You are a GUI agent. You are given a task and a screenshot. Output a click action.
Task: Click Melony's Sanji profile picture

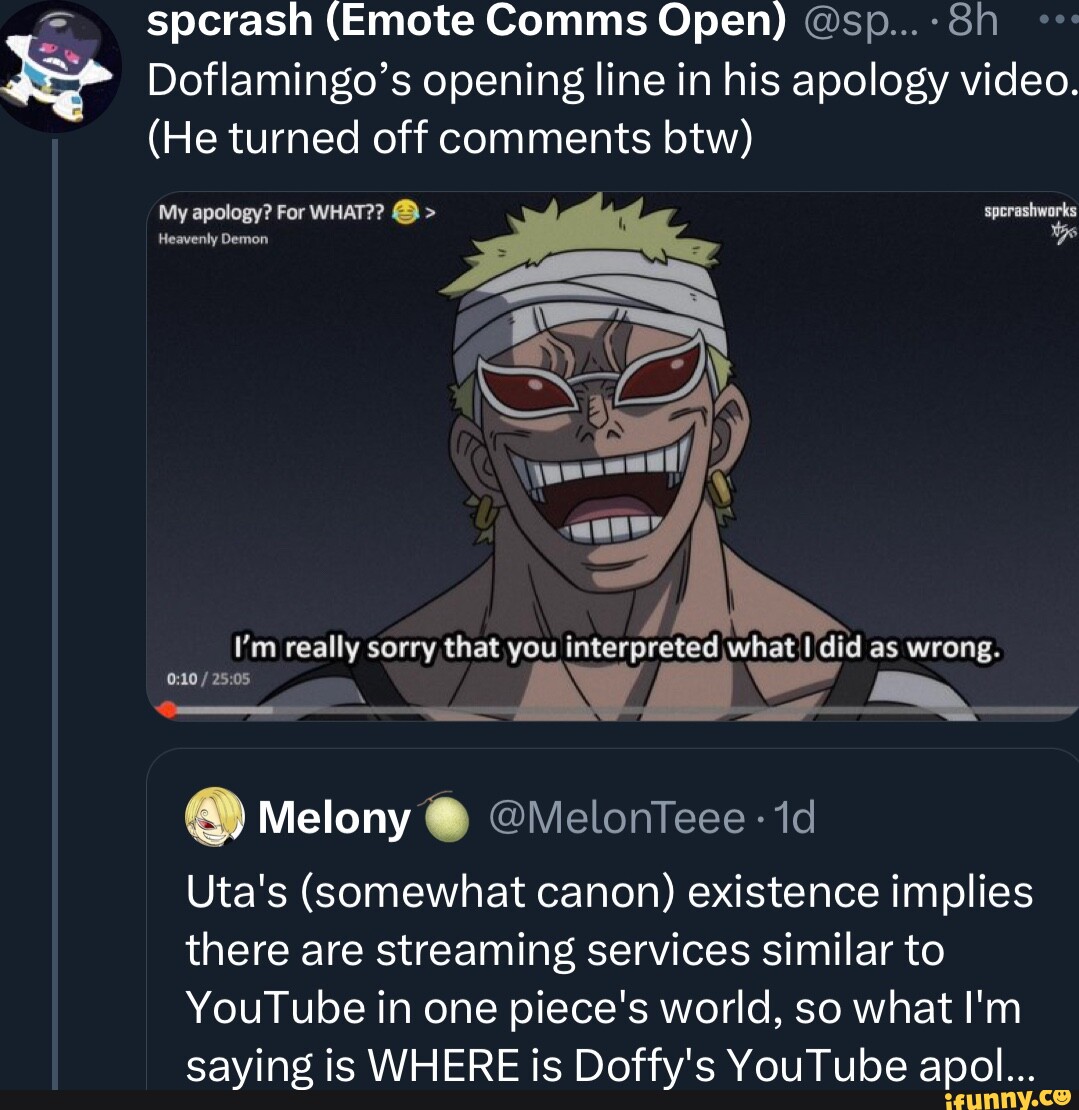tap(214, 820)
